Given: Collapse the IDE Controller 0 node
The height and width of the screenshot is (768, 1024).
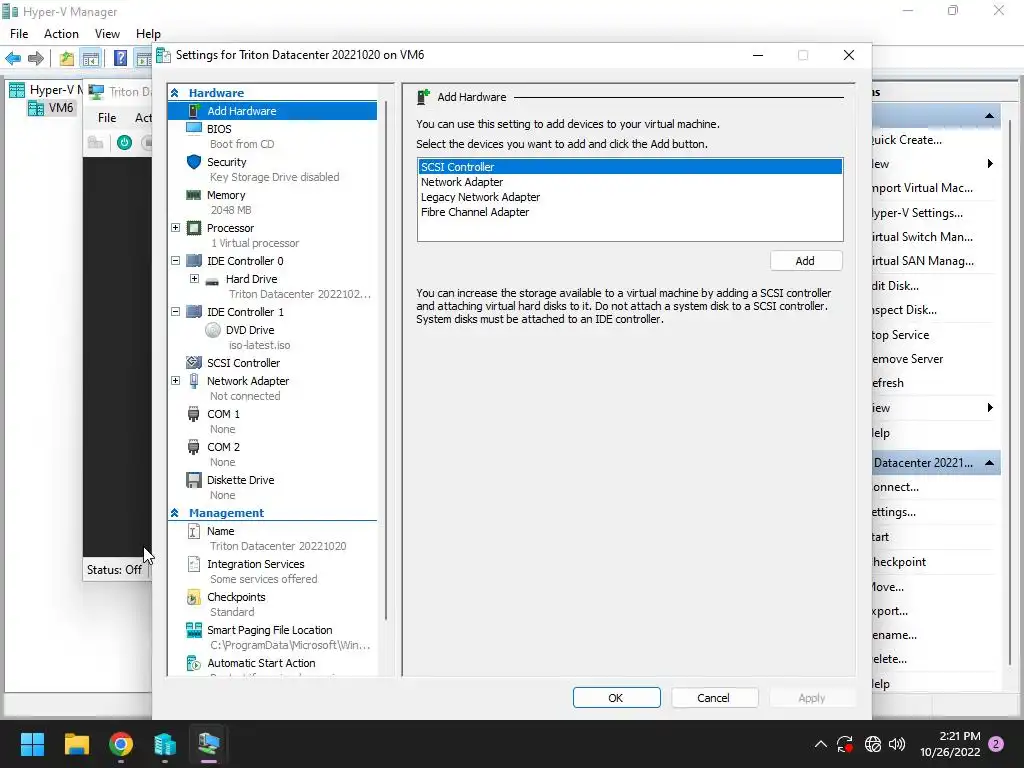Looking at the screenshot, I should 175,261.
